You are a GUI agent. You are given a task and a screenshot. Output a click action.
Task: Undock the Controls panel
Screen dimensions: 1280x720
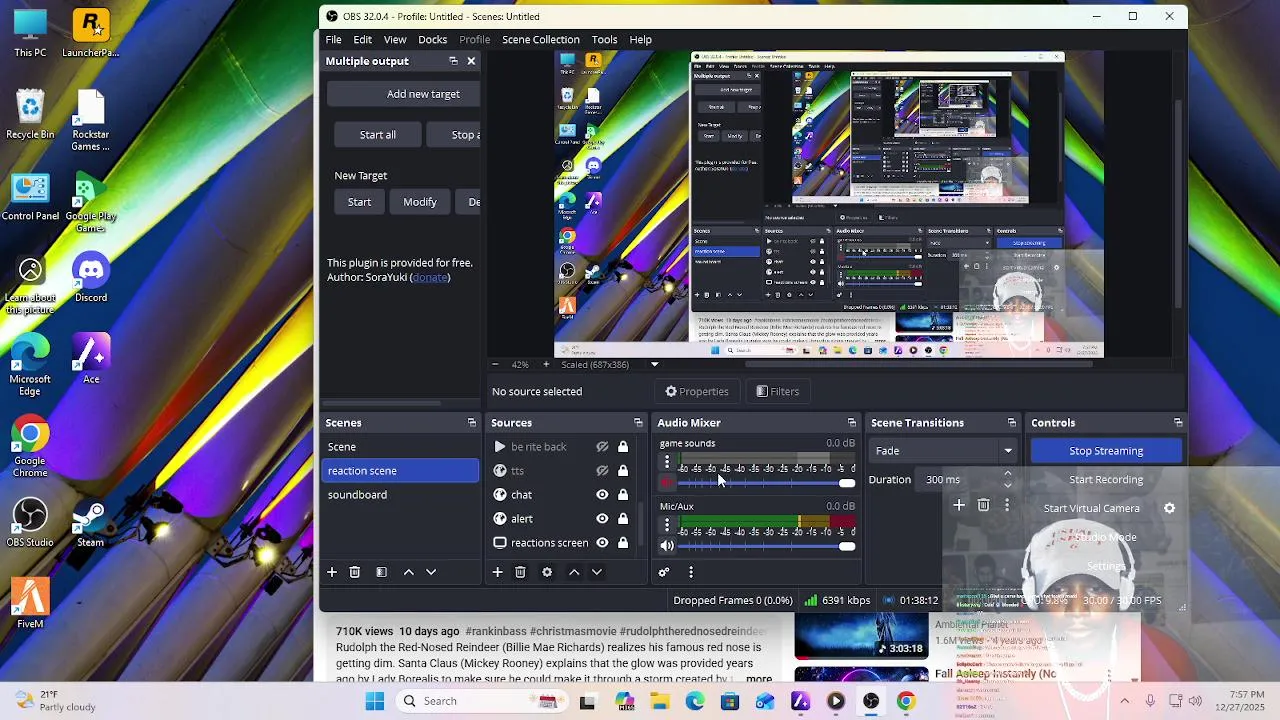tap(1178, 423)
